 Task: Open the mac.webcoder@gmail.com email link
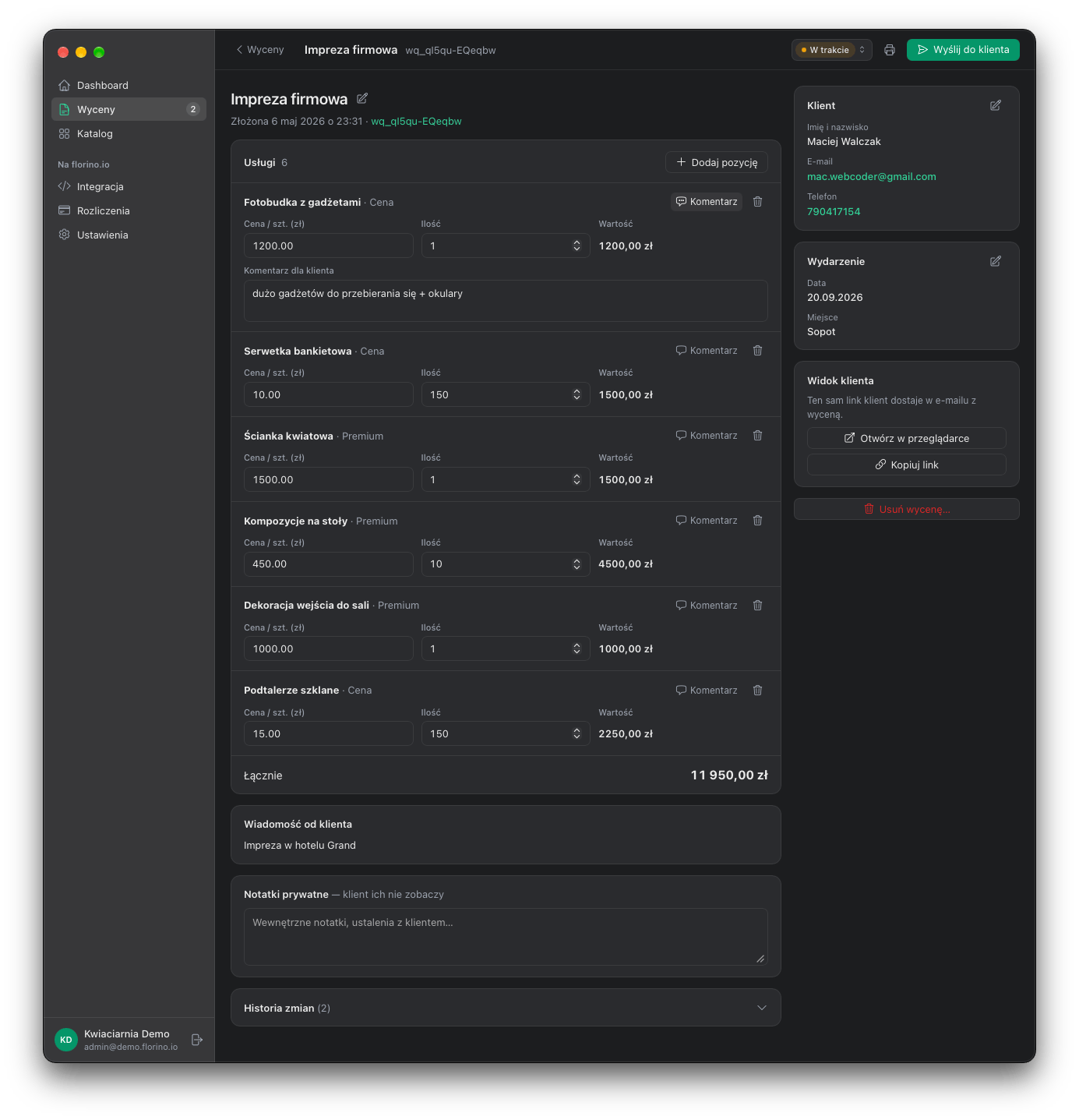[x=872, y=177]
